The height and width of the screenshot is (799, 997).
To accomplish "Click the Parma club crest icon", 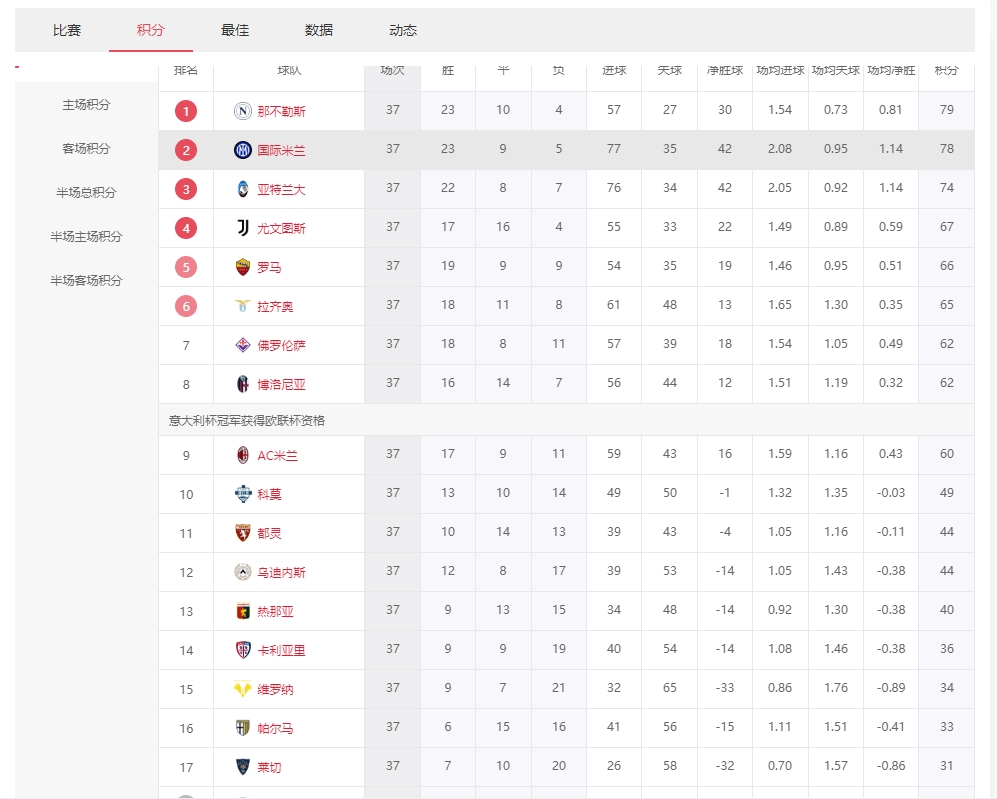I will [242, 728].
